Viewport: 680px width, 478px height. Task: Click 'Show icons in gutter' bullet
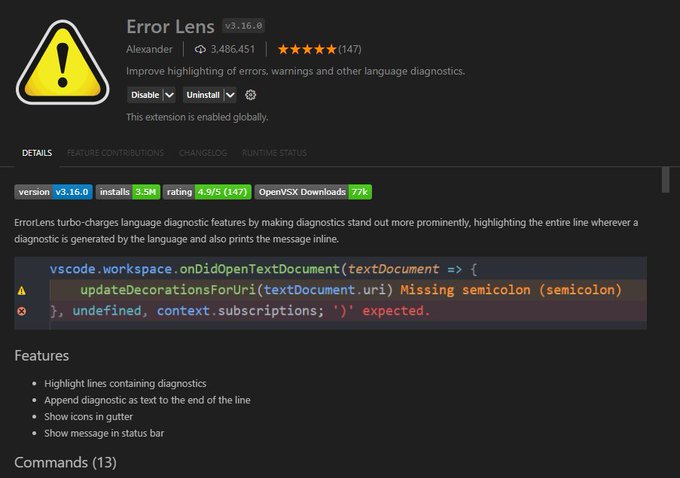pos(88,416)
